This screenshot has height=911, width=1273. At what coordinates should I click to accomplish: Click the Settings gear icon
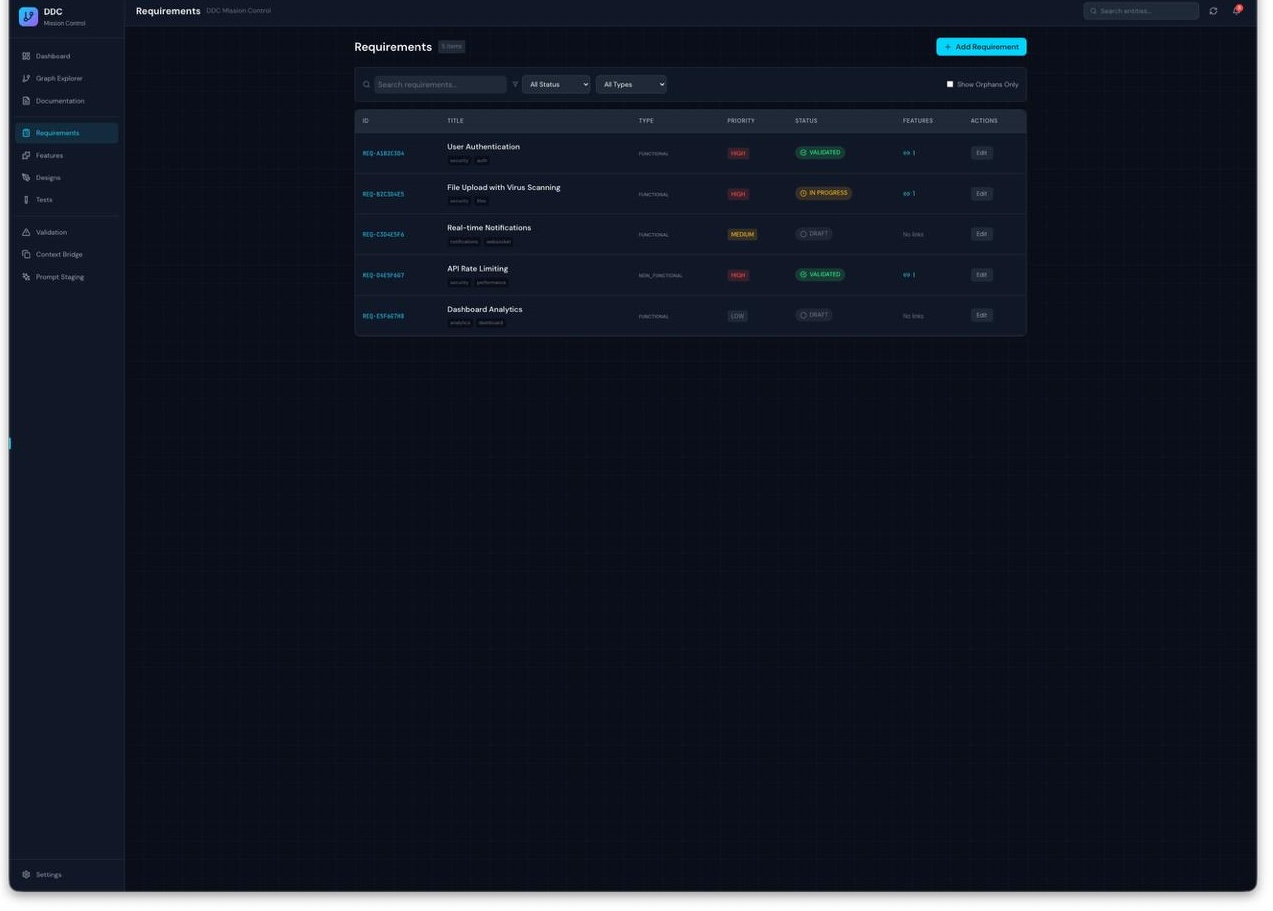pos(26,875)
